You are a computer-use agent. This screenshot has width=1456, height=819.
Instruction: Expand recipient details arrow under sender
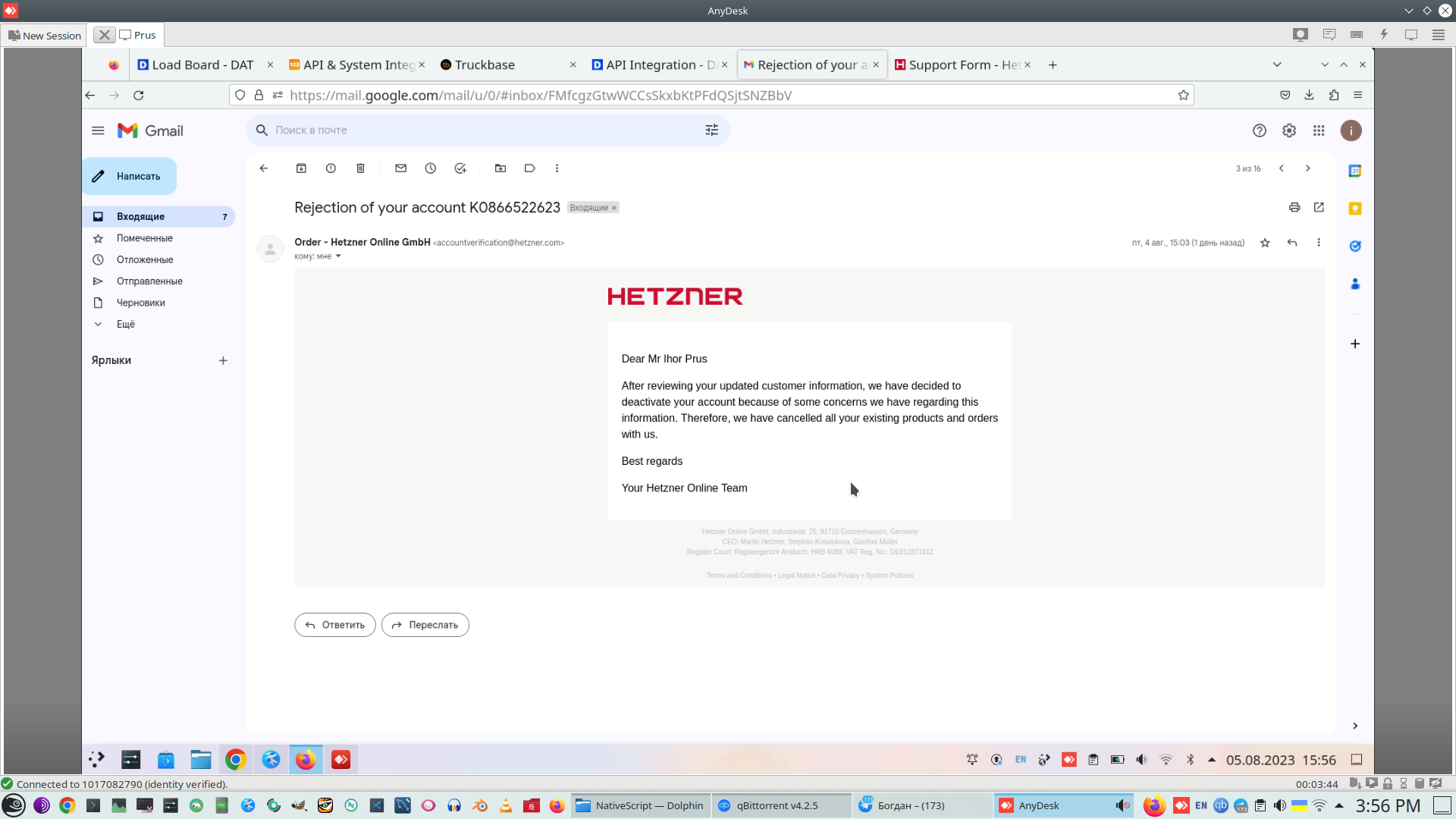point(338,256)
